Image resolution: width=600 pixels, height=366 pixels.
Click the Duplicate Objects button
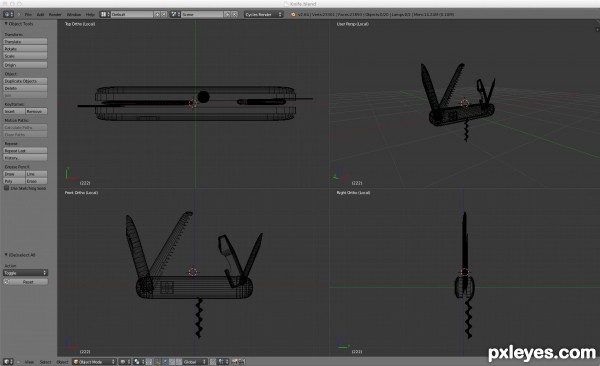click(x=25, y=81)
